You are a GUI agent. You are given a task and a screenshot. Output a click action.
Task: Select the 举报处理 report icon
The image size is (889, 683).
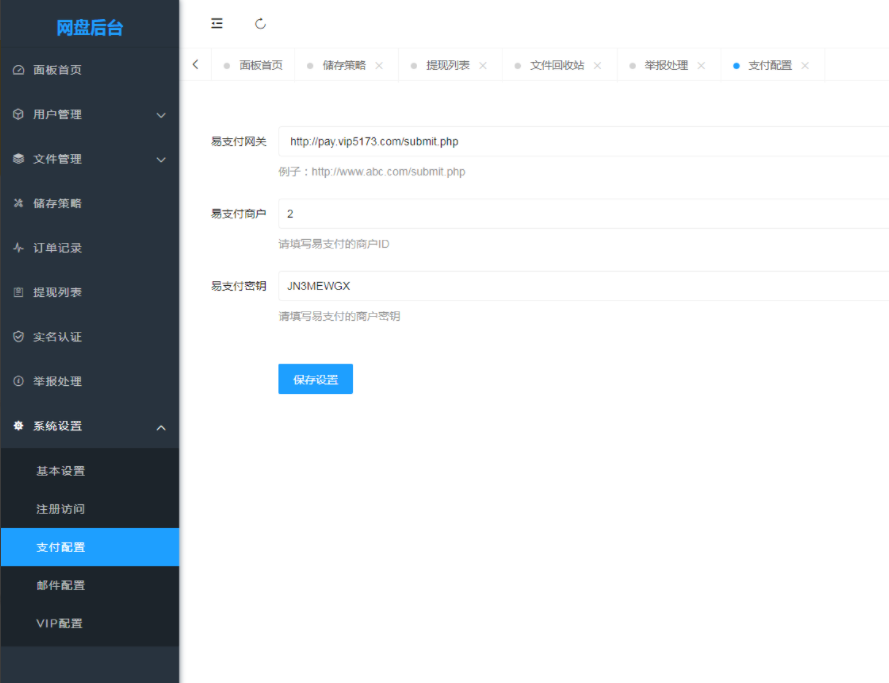[17, 381]
